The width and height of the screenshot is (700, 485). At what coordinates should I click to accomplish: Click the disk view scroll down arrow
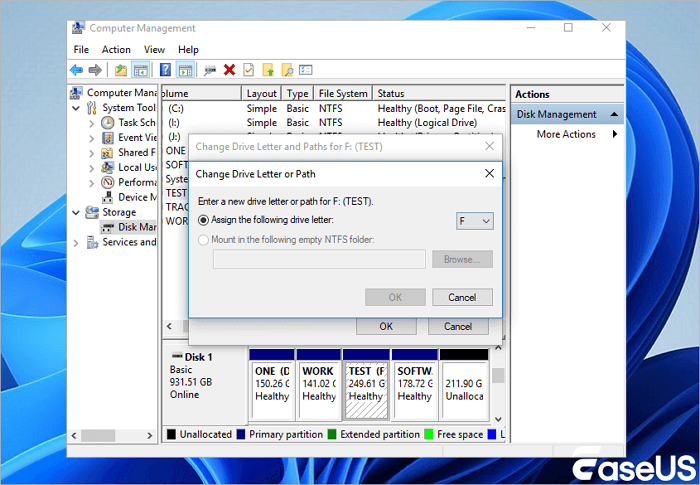click(x=498, y=419)
